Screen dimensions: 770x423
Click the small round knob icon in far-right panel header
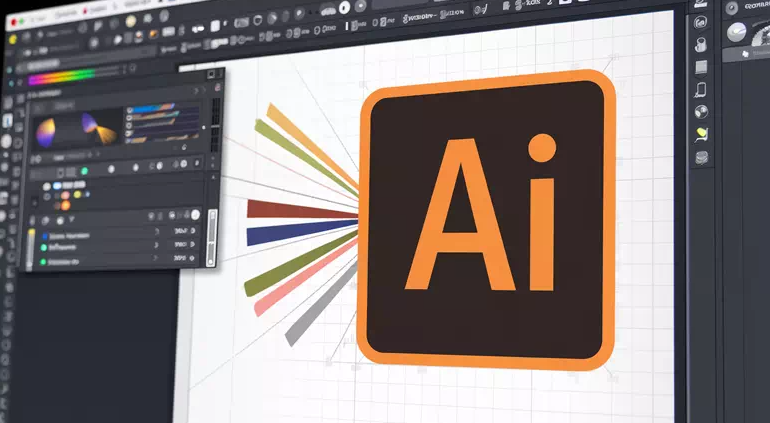pos(732,8)
